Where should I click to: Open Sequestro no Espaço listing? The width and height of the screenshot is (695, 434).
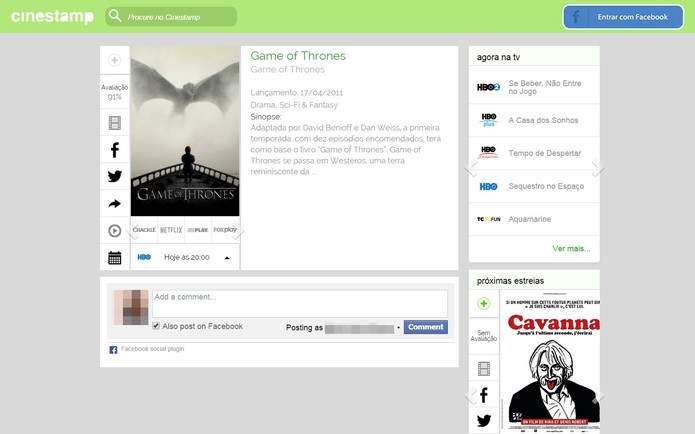(x=546, y=186)
